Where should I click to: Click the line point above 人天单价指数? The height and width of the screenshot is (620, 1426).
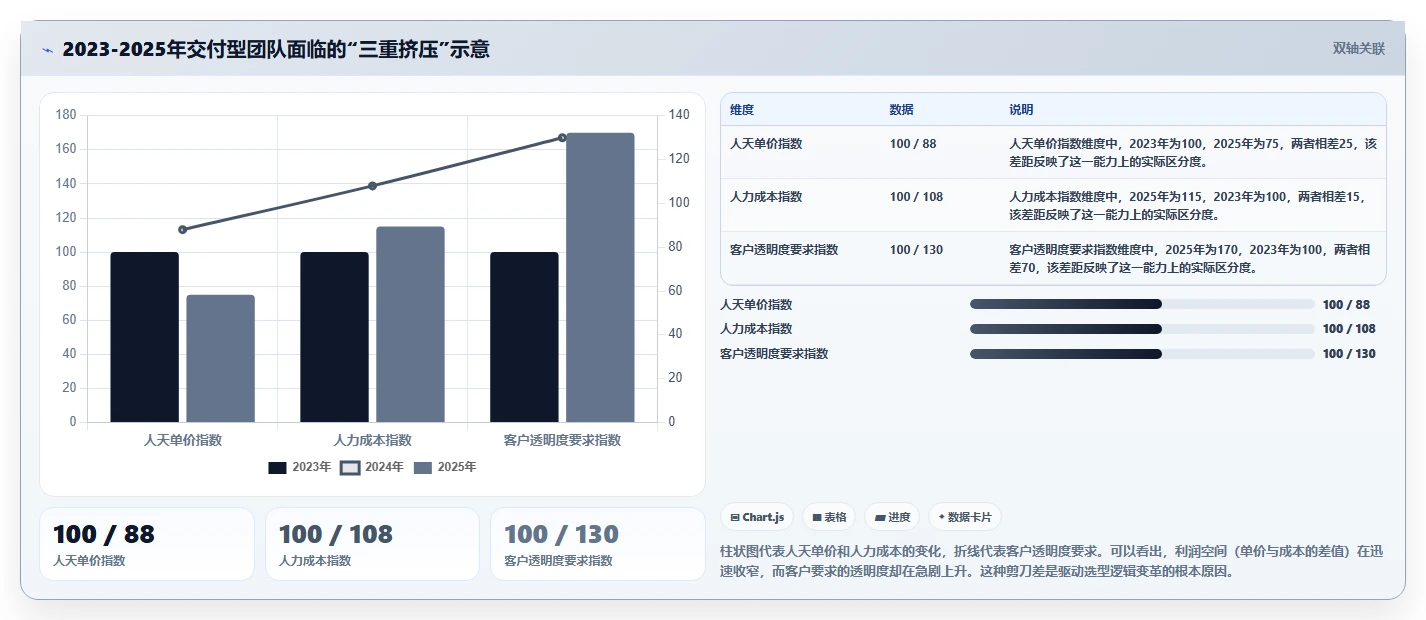[x=182, y=230]
